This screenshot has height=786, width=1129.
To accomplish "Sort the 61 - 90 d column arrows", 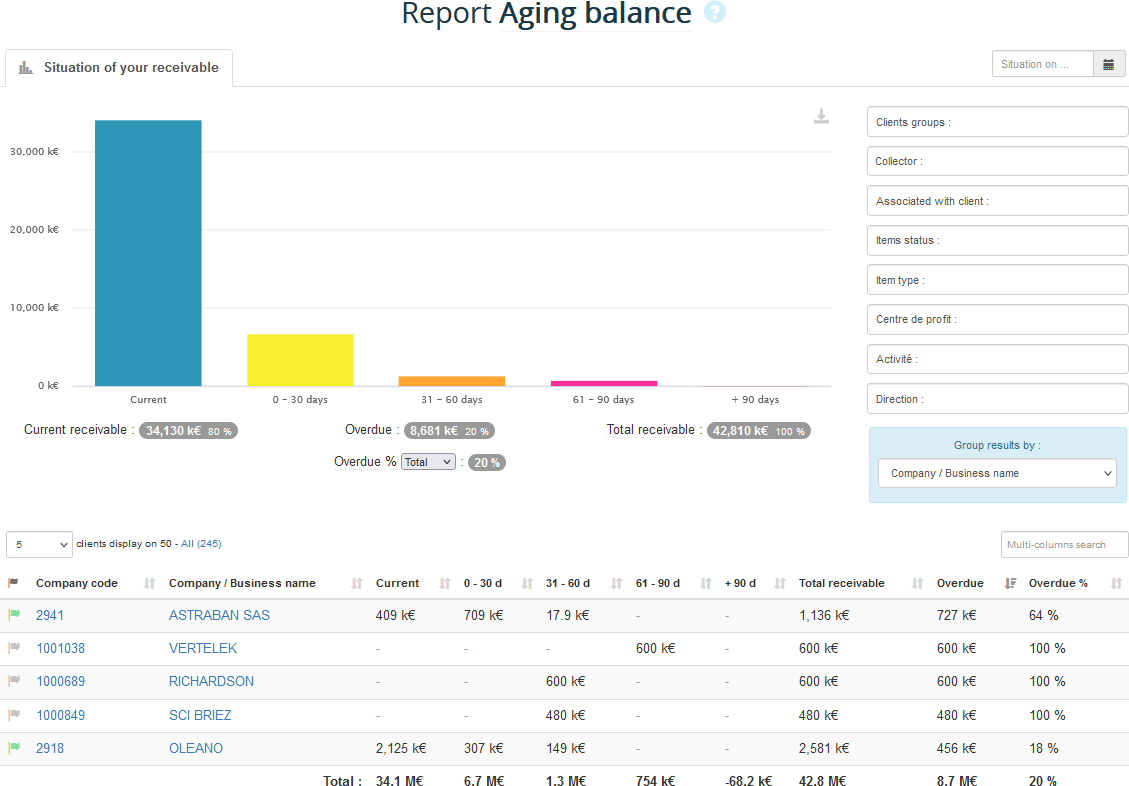I will 706,583.
